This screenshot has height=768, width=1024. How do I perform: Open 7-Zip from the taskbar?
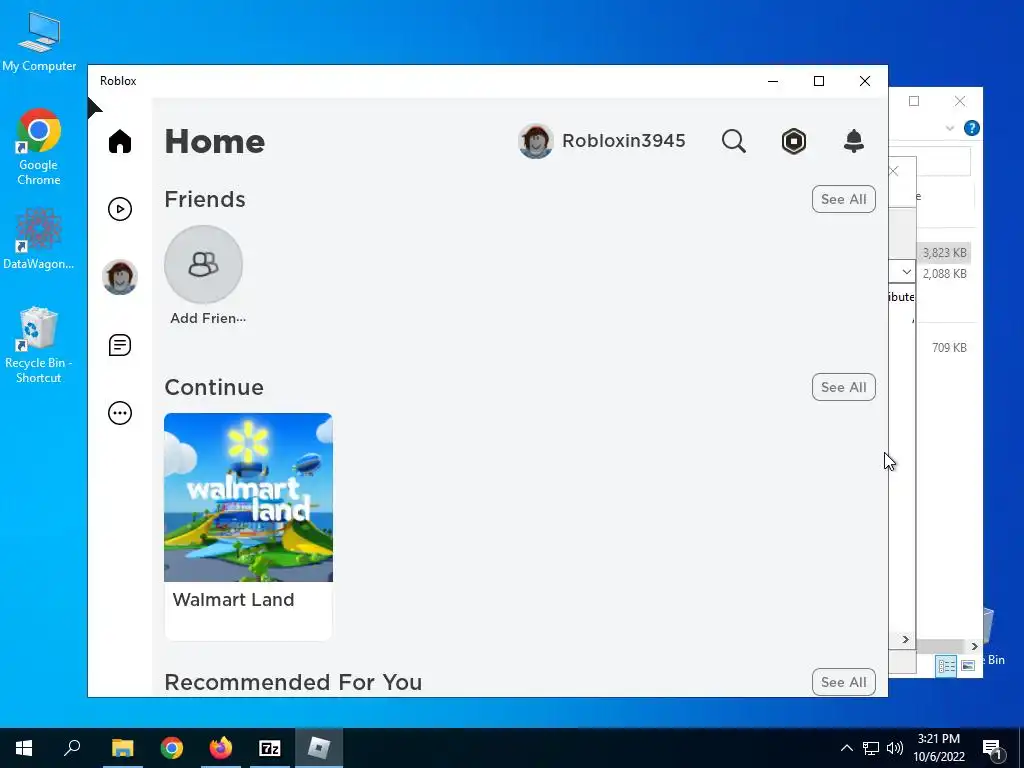pos(270,748)
